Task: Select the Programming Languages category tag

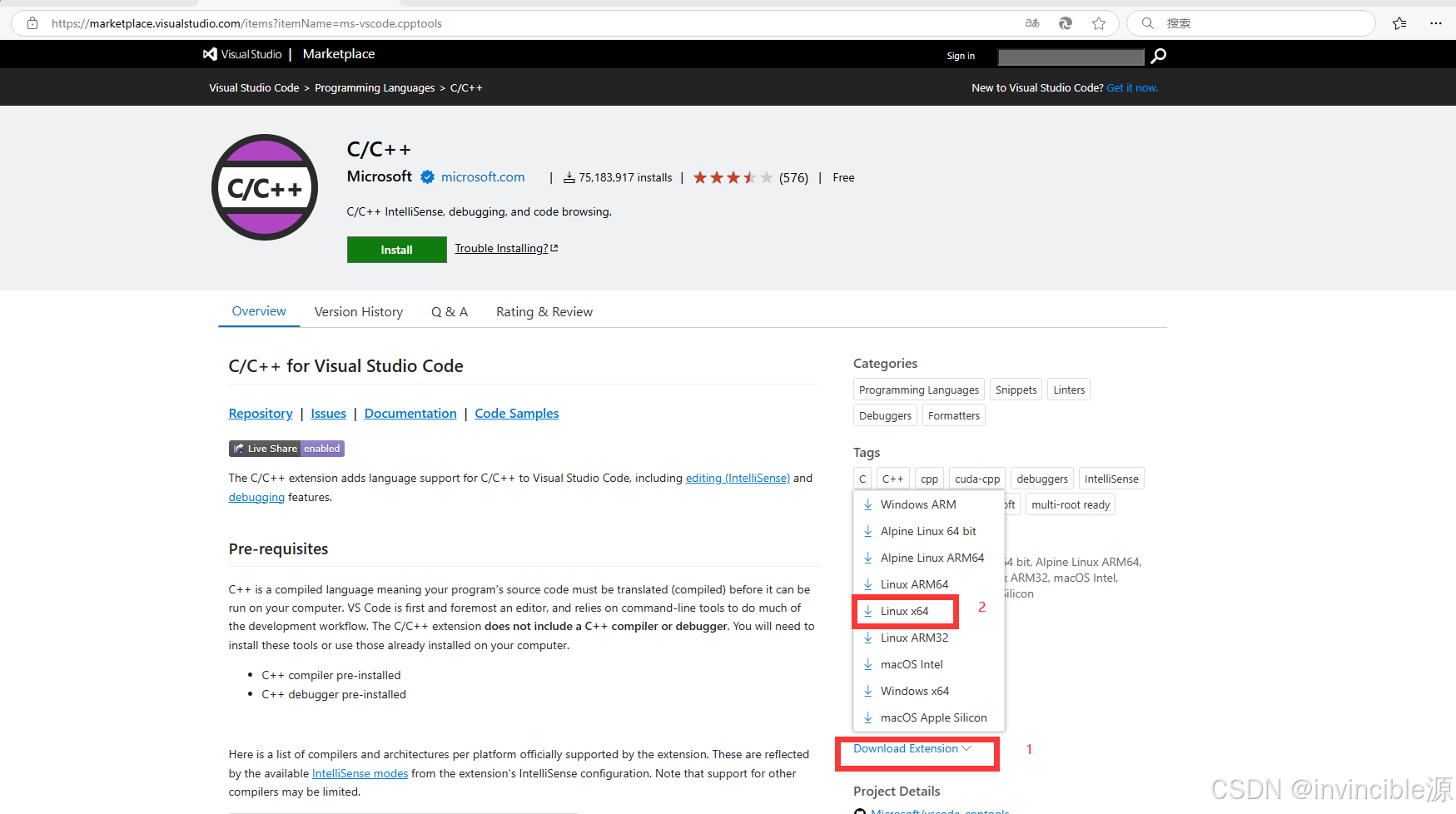Action: pyautogui.click(x=919, y=390)
